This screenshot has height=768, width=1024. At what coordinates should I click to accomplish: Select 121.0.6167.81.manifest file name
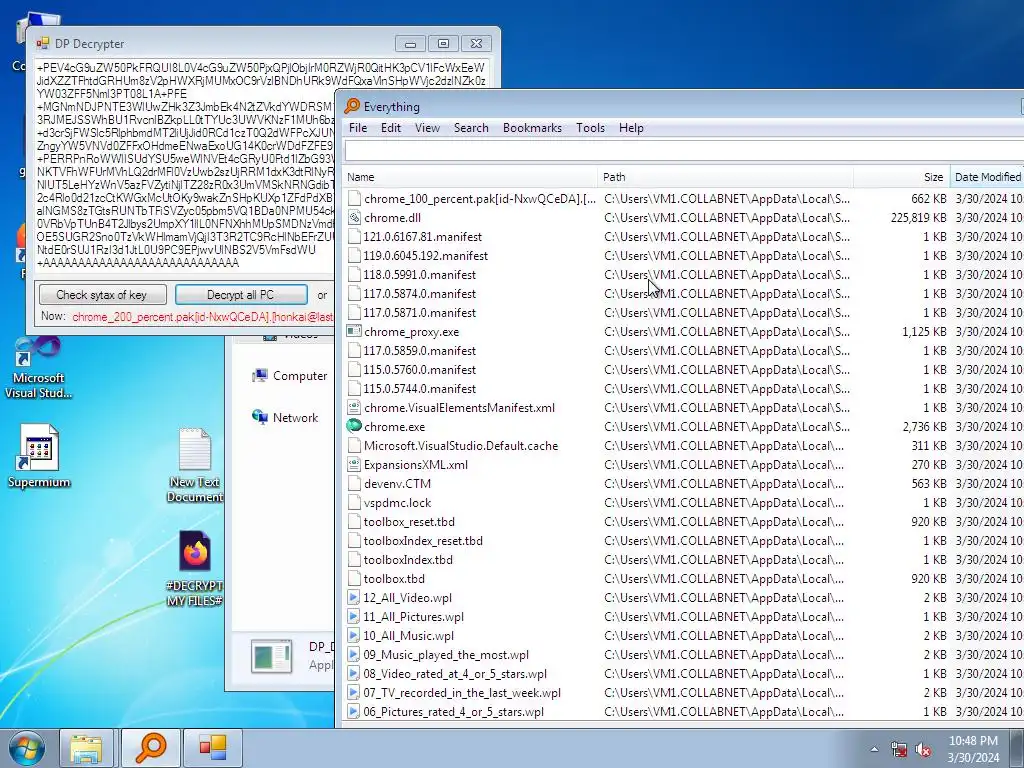click(x=423, y=236)
